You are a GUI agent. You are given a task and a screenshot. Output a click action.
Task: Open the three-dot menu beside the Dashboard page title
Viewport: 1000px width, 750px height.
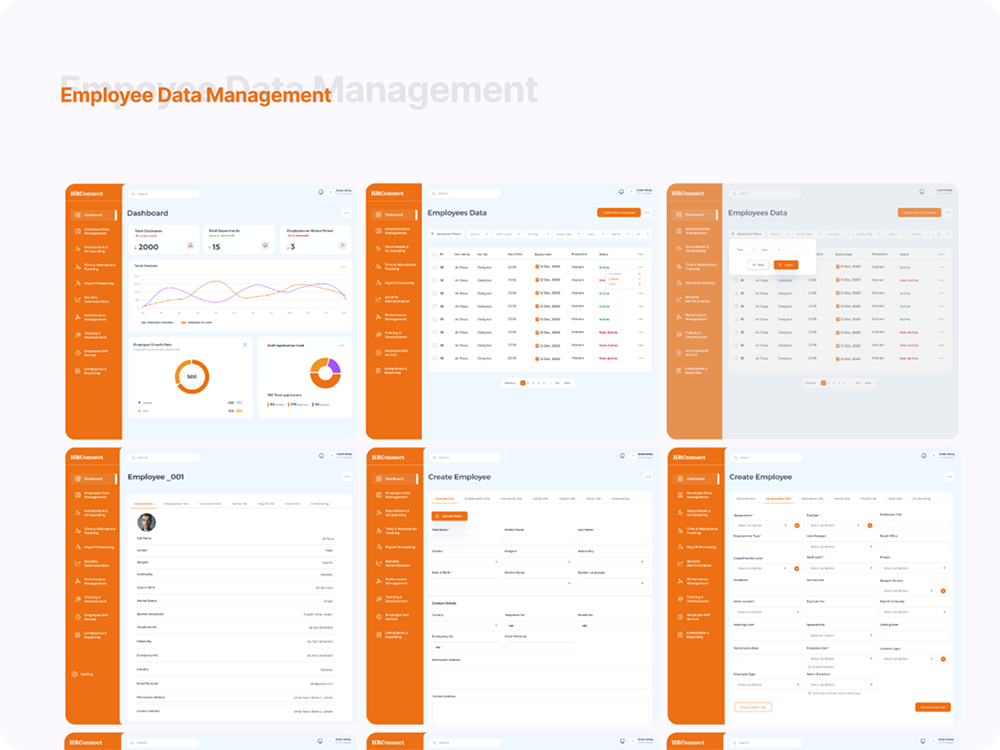point(346,213)
